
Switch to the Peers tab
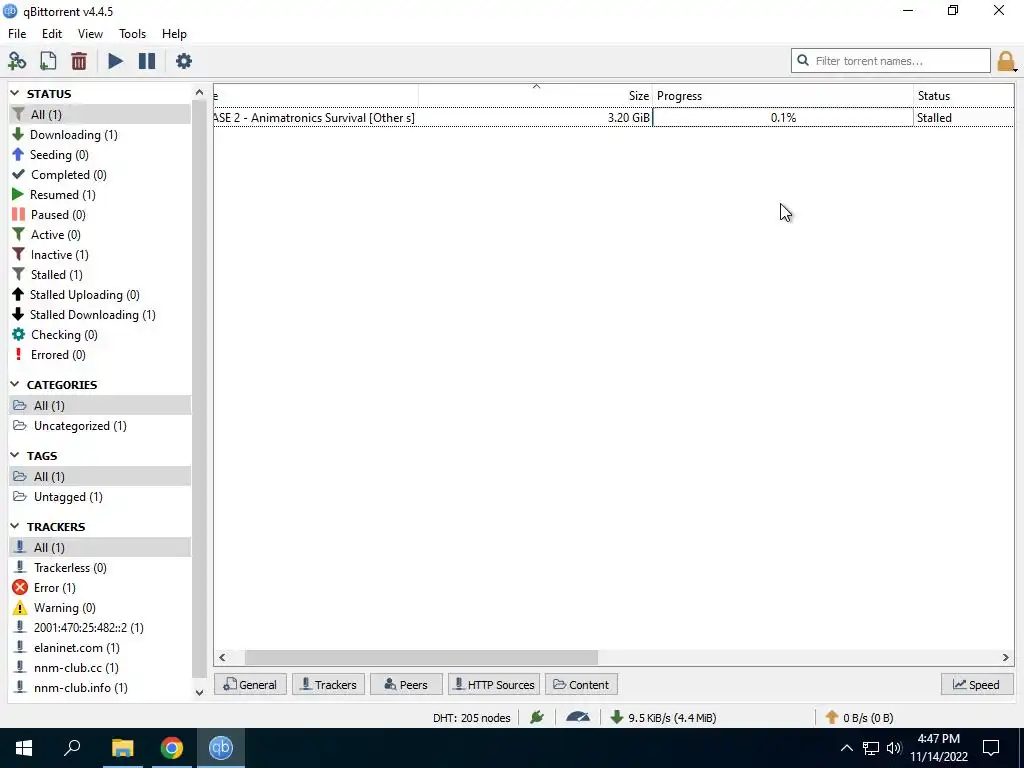click(x=406, y=684)
